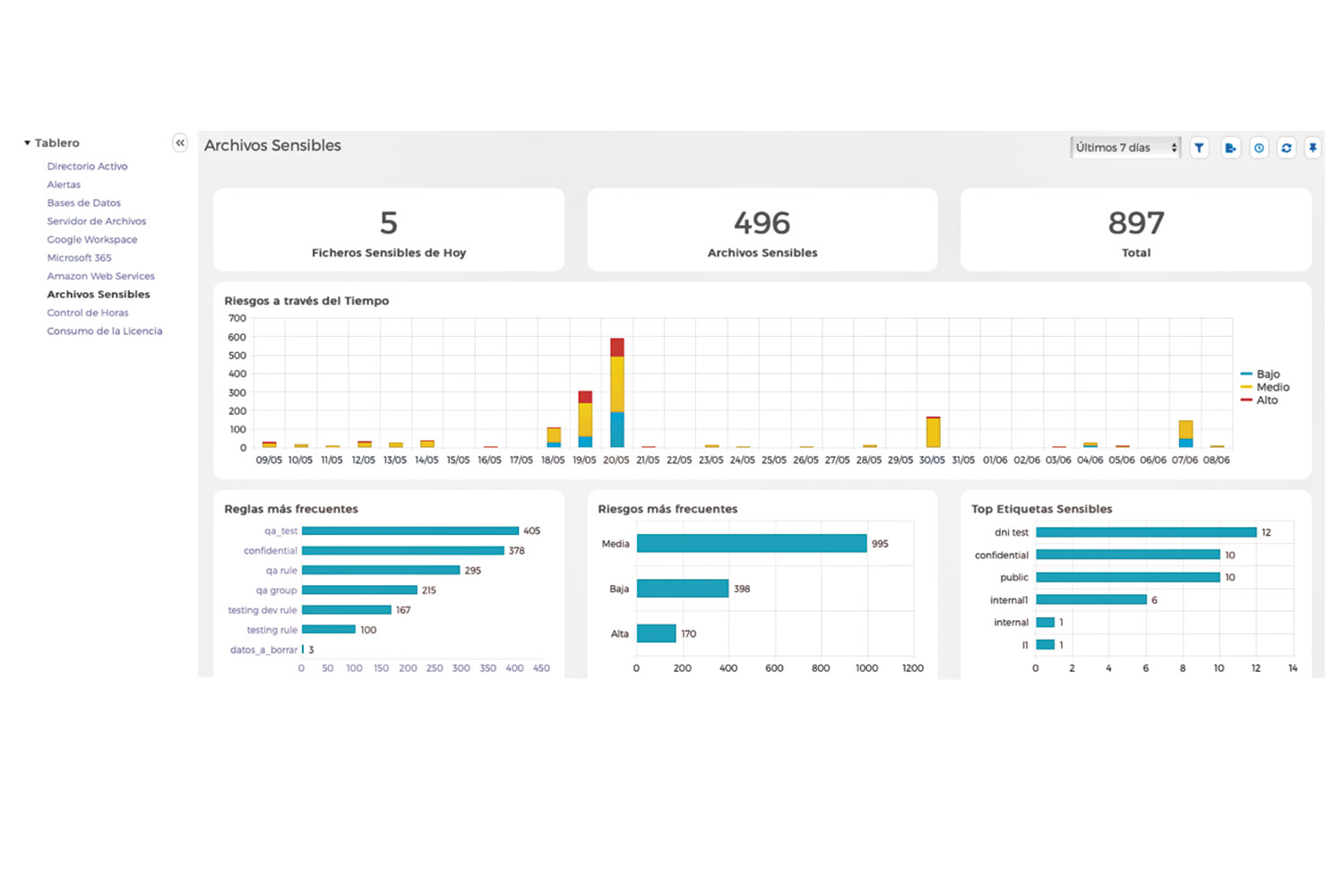
Task: Click the testing rule bar with 100
Action: [329, 629]
